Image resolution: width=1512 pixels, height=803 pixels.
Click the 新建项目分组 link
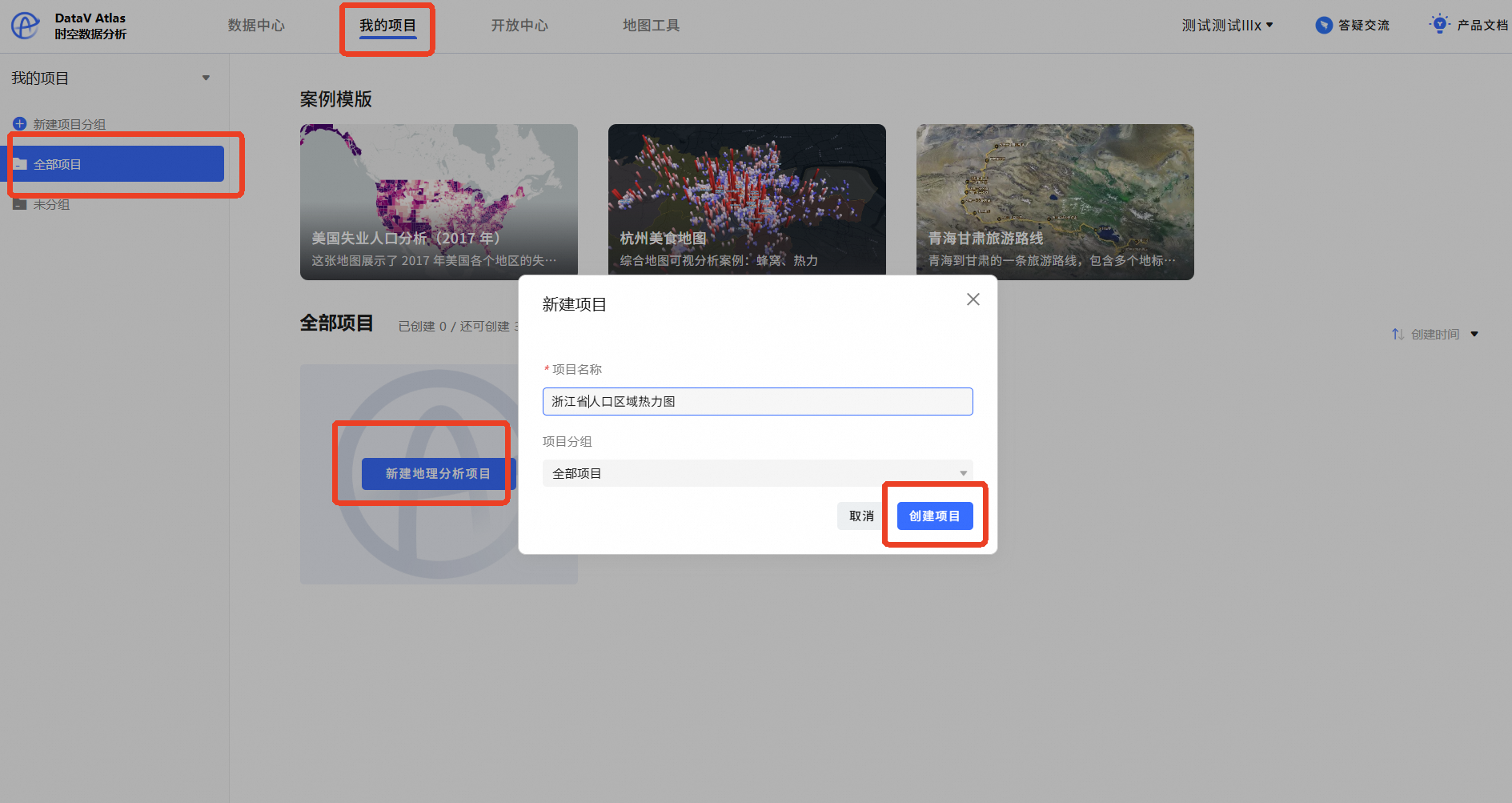click(x=69, y=124)
